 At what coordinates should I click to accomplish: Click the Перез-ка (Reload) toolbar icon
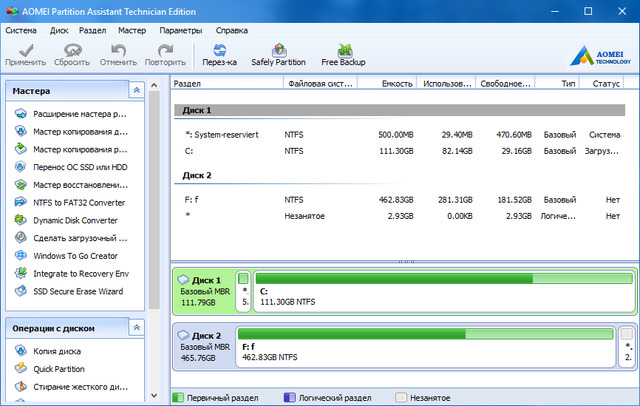click(219, 53)
